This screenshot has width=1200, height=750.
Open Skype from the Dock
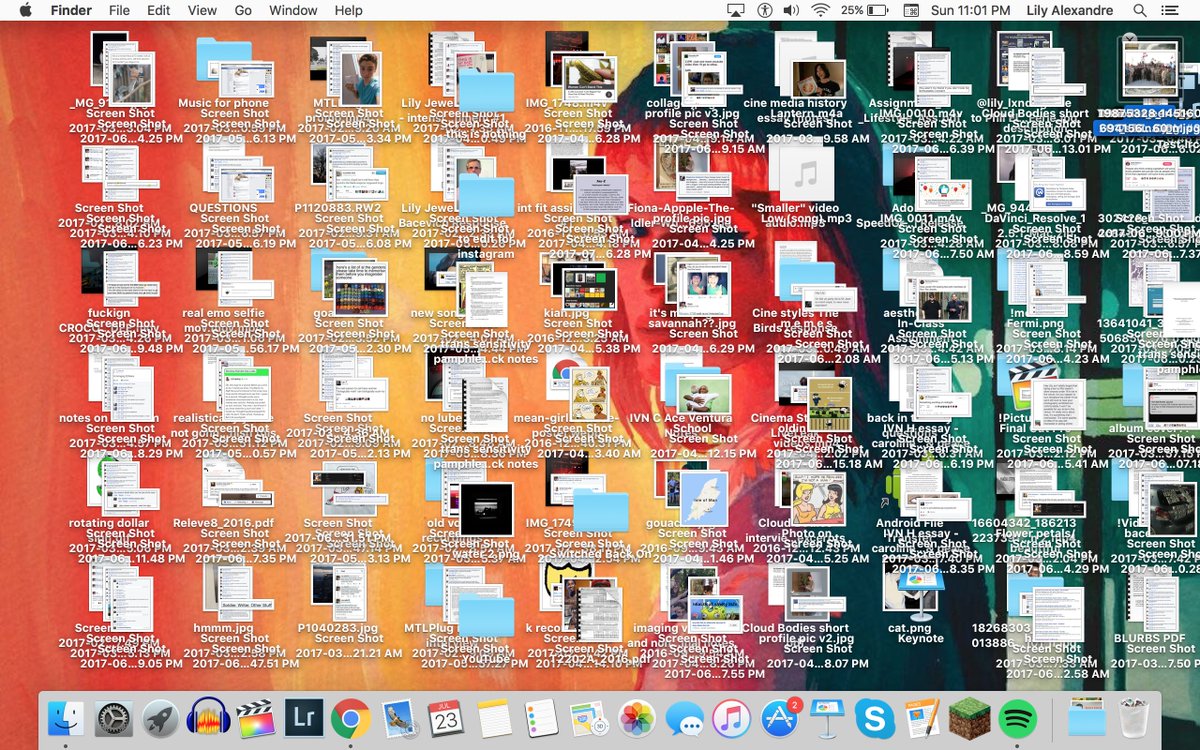pos(874,718)
